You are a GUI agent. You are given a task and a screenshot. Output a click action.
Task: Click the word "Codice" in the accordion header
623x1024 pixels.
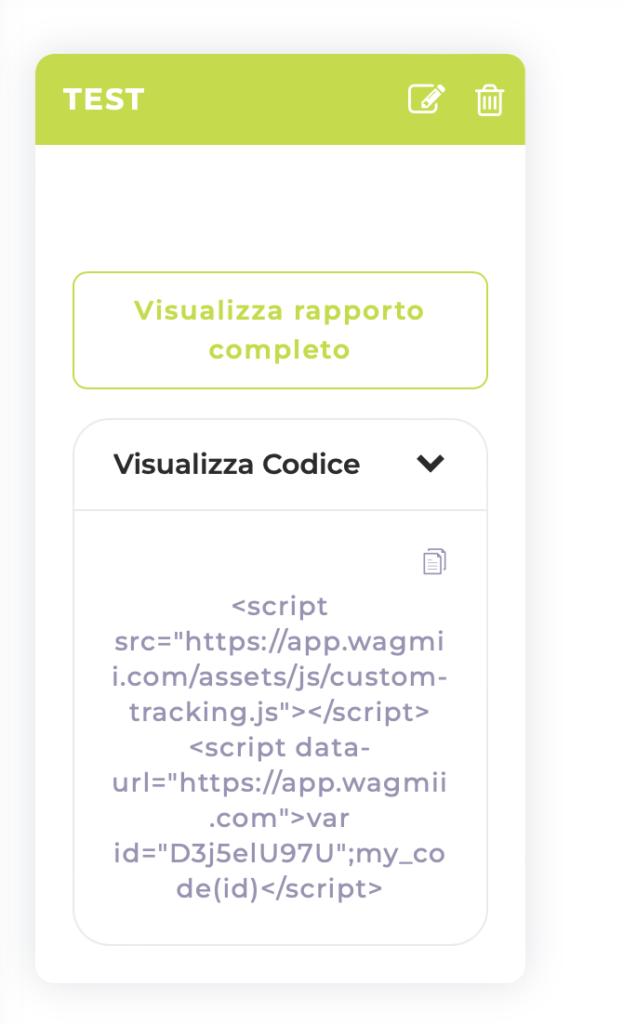pos(311,464)
